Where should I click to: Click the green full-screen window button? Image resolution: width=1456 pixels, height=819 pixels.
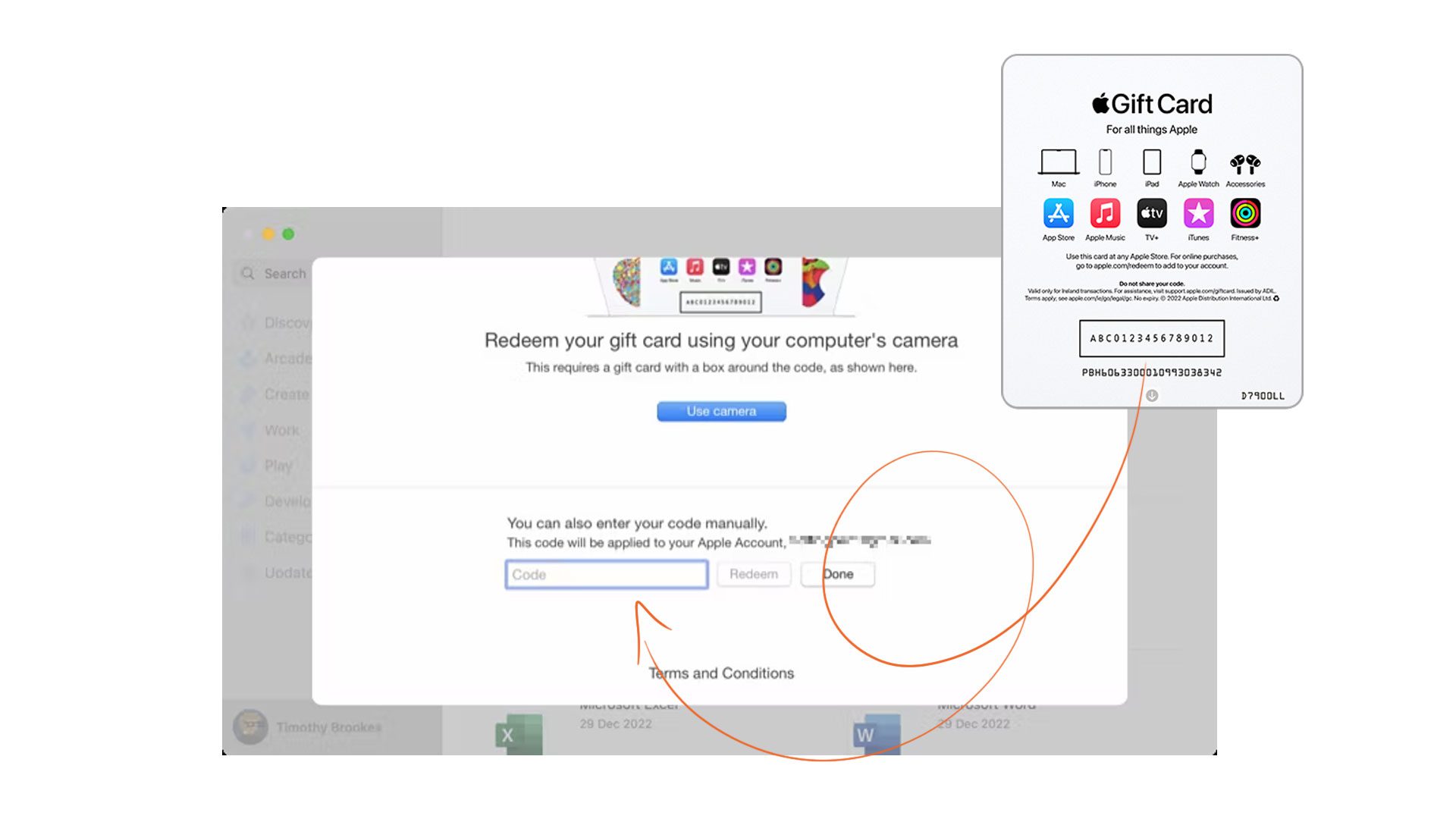pyautogui.click(x=288, y=234)
